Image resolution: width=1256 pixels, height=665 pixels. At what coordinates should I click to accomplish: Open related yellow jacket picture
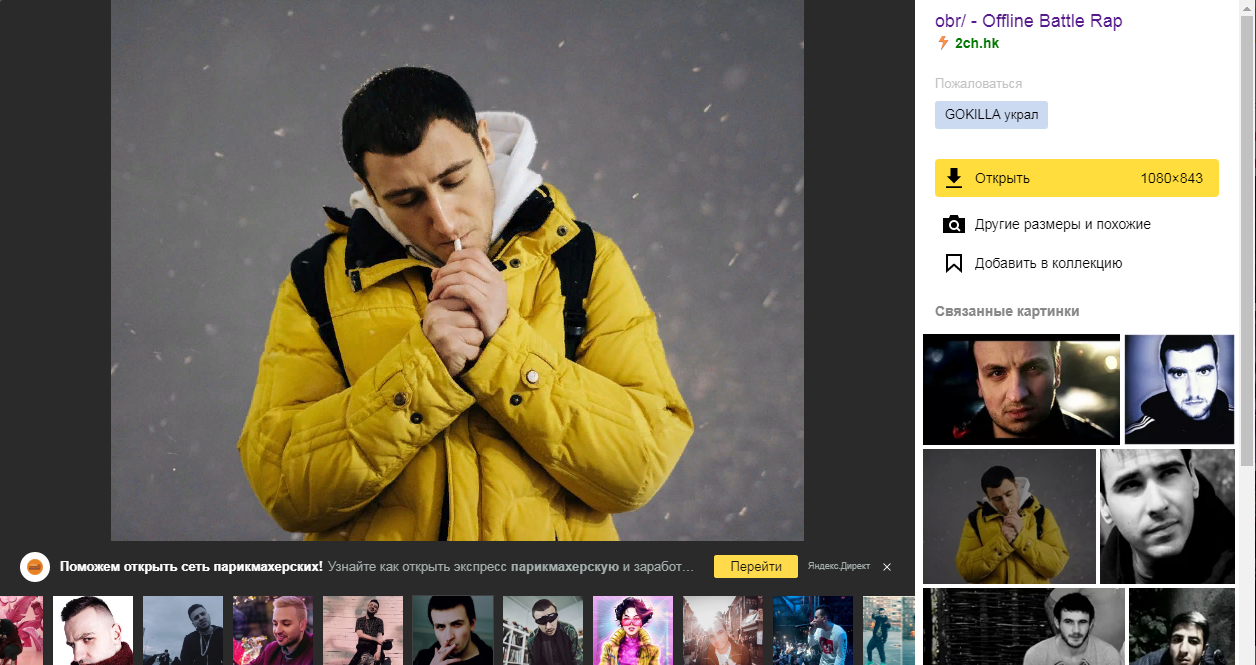(x=1009, y=516)
